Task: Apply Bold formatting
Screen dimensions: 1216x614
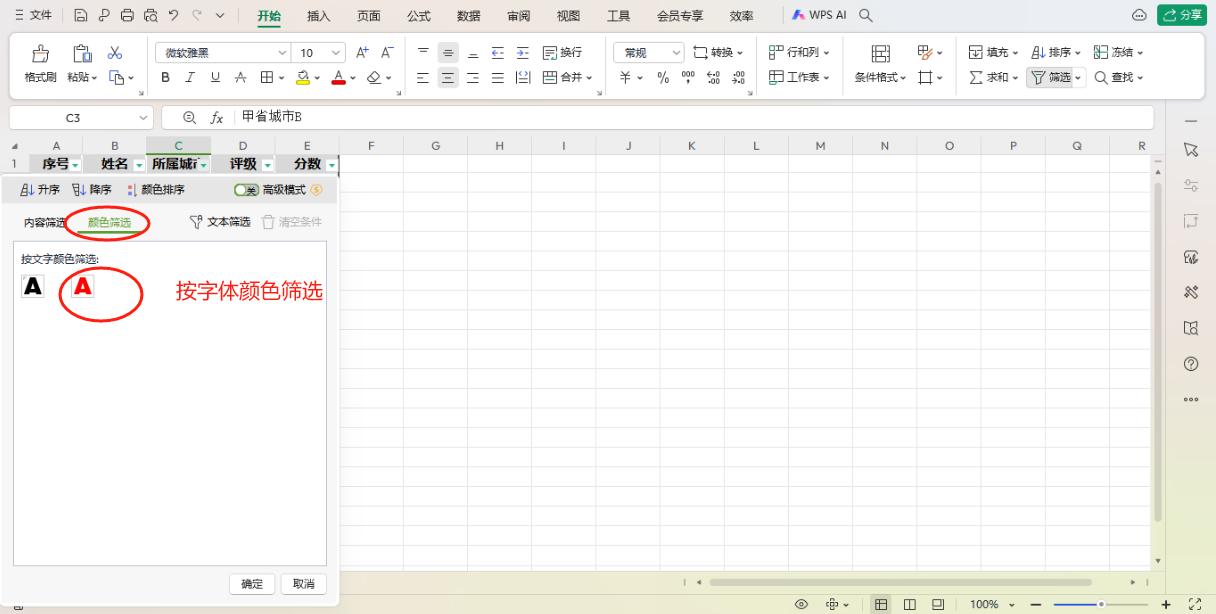Action: tap(165, 77)
